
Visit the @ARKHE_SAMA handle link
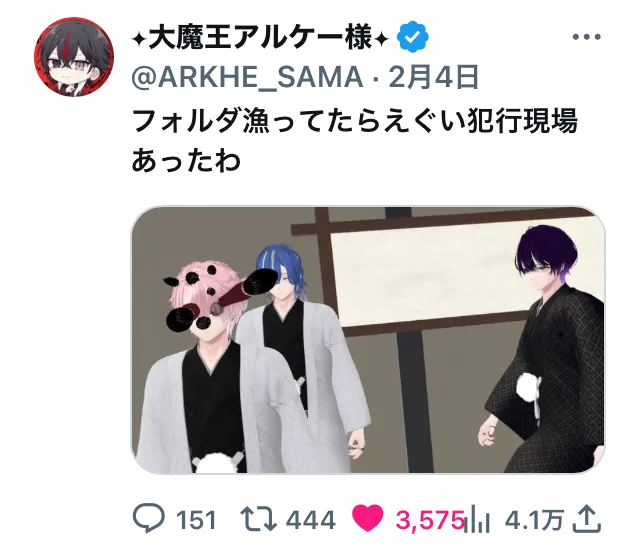[247, 77]
